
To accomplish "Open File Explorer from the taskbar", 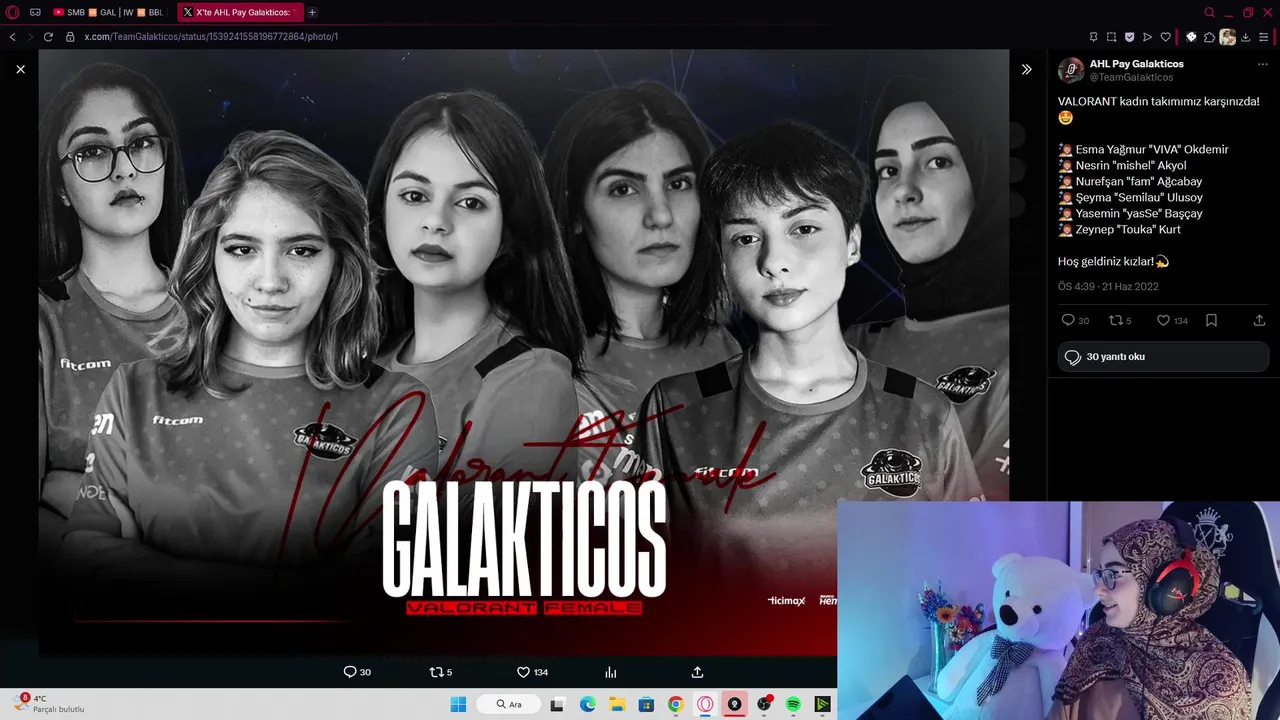I will (x=617, y=704).
